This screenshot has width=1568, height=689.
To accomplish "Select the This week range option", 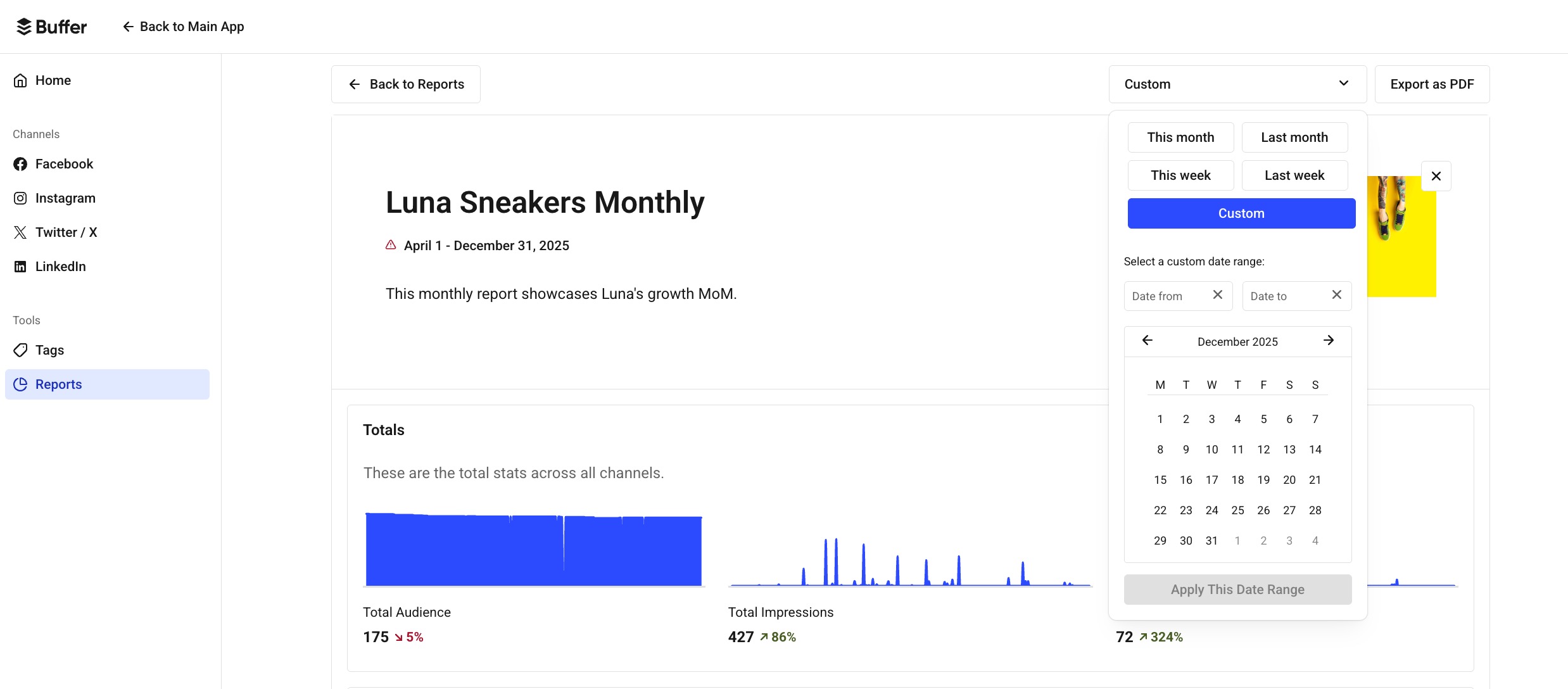I will [1180, 175].
